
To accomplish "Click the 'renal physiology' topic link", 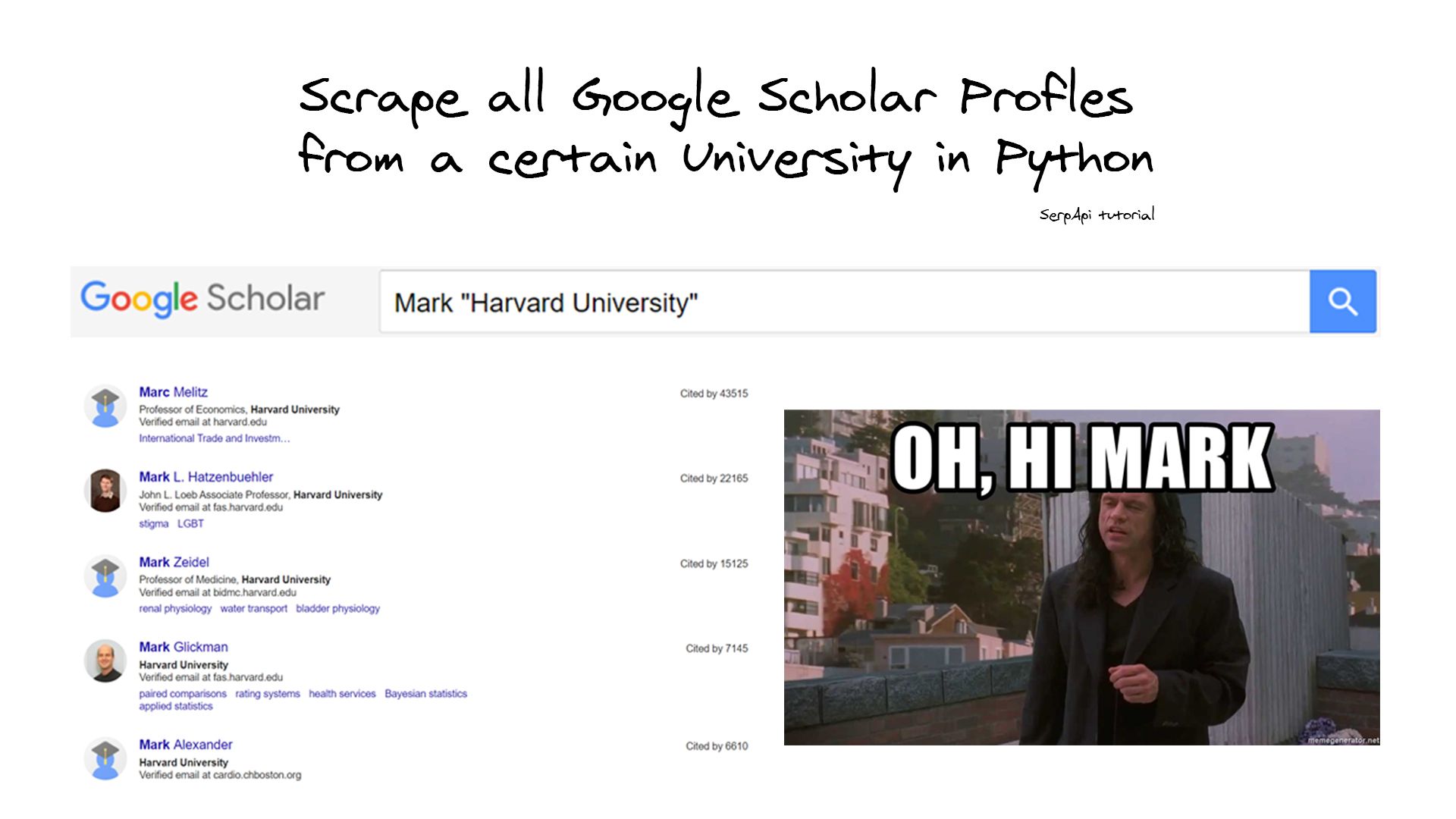I will [x=175, y=608].
